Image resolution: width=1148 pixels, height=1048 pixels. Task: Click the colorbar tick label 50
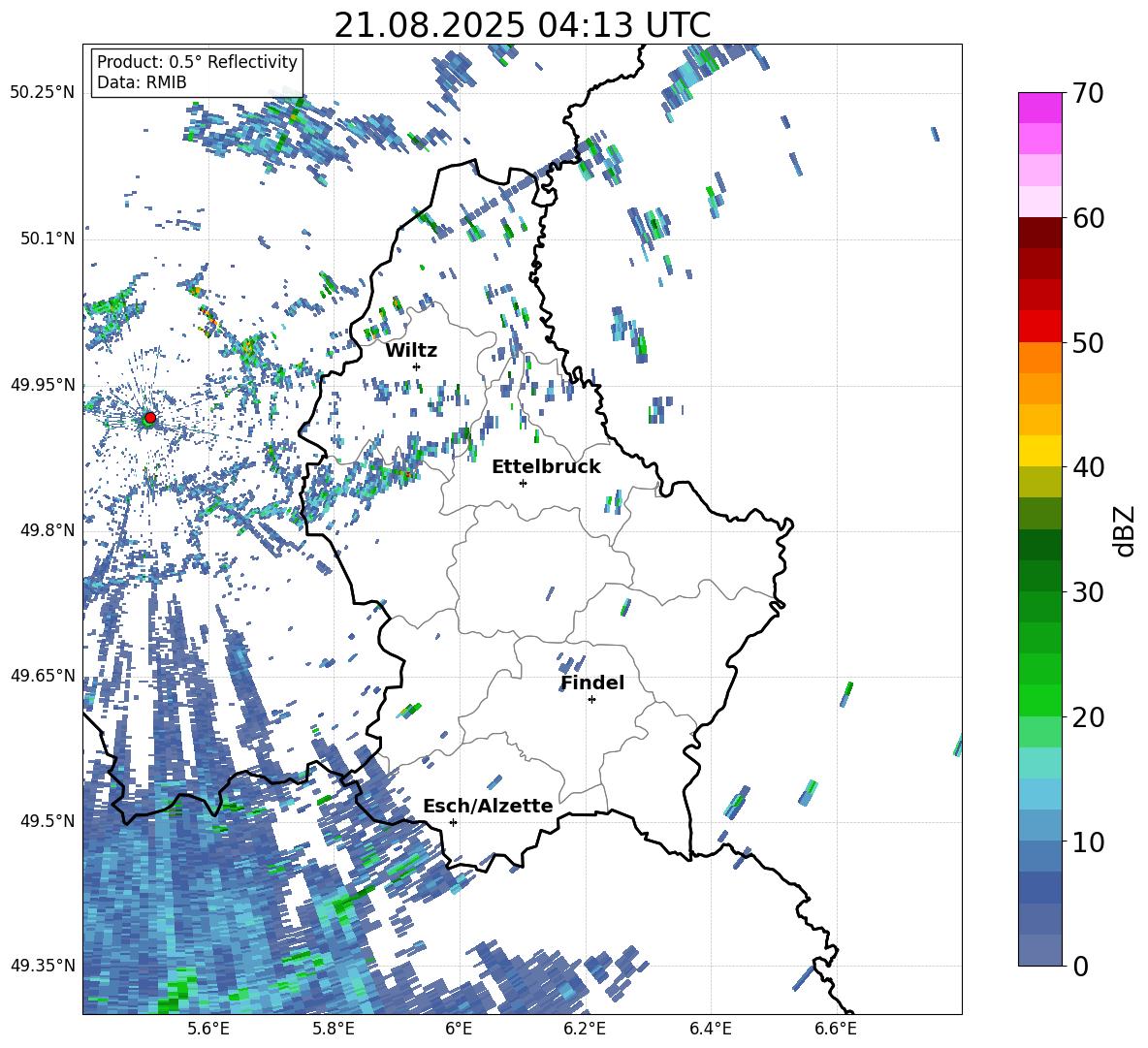[x=1088, y=342]
